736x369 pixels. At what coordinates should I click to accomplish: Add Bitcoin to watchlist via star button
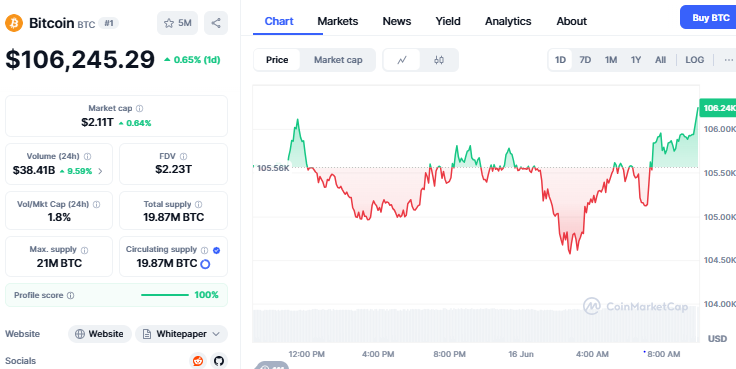tap(177, 23)
